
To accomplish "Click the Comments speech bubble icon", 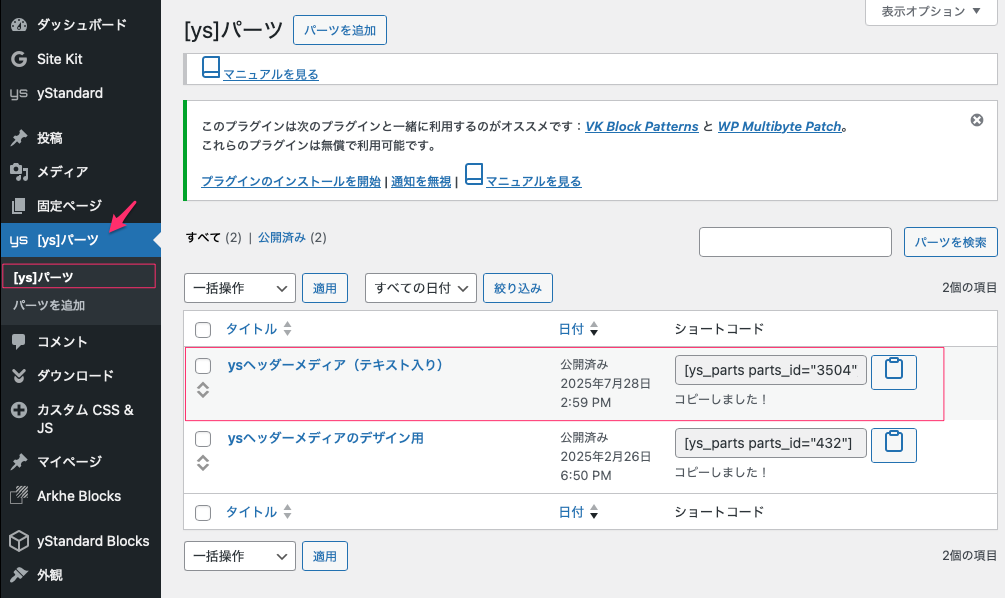I will click(x=18, y=342).
